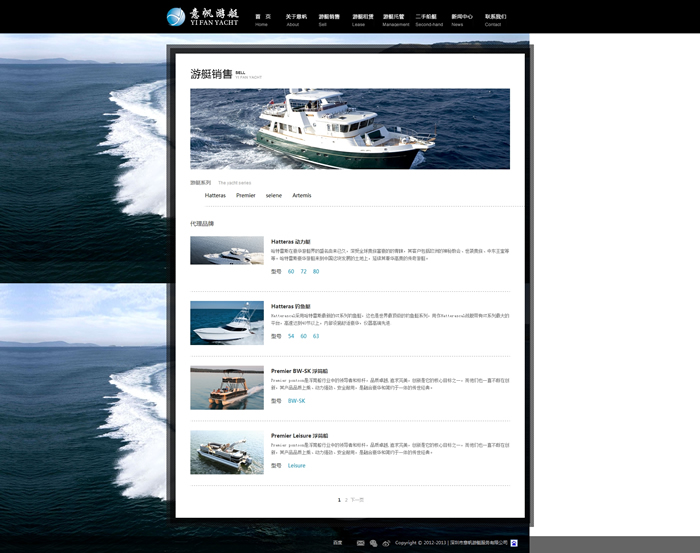Select model 63 of Hatteras fishing yacht

316,336
